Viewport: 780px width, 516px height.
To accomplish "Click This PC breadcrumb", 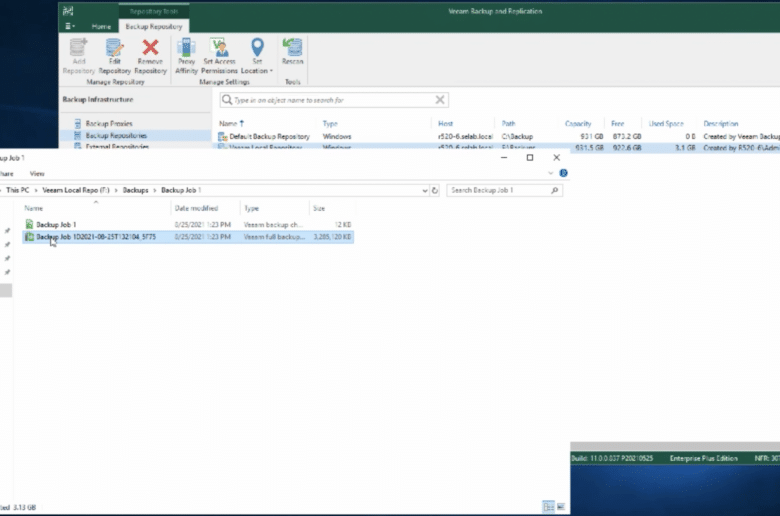I will pyautogui.click(x=17, y=190).
